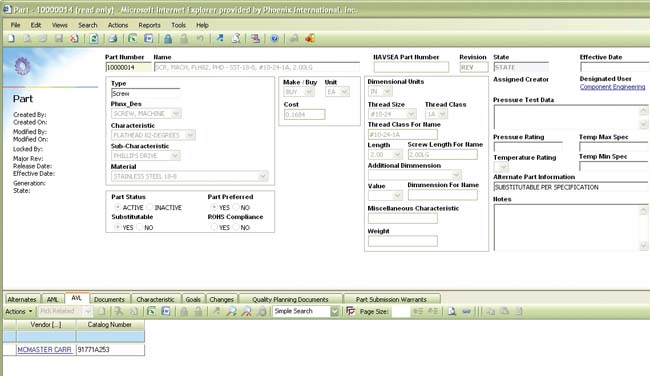Click the clear search magnifier with red X
Image resolution: width=650 pixels, height=376 pixels.
coord(247,311)
